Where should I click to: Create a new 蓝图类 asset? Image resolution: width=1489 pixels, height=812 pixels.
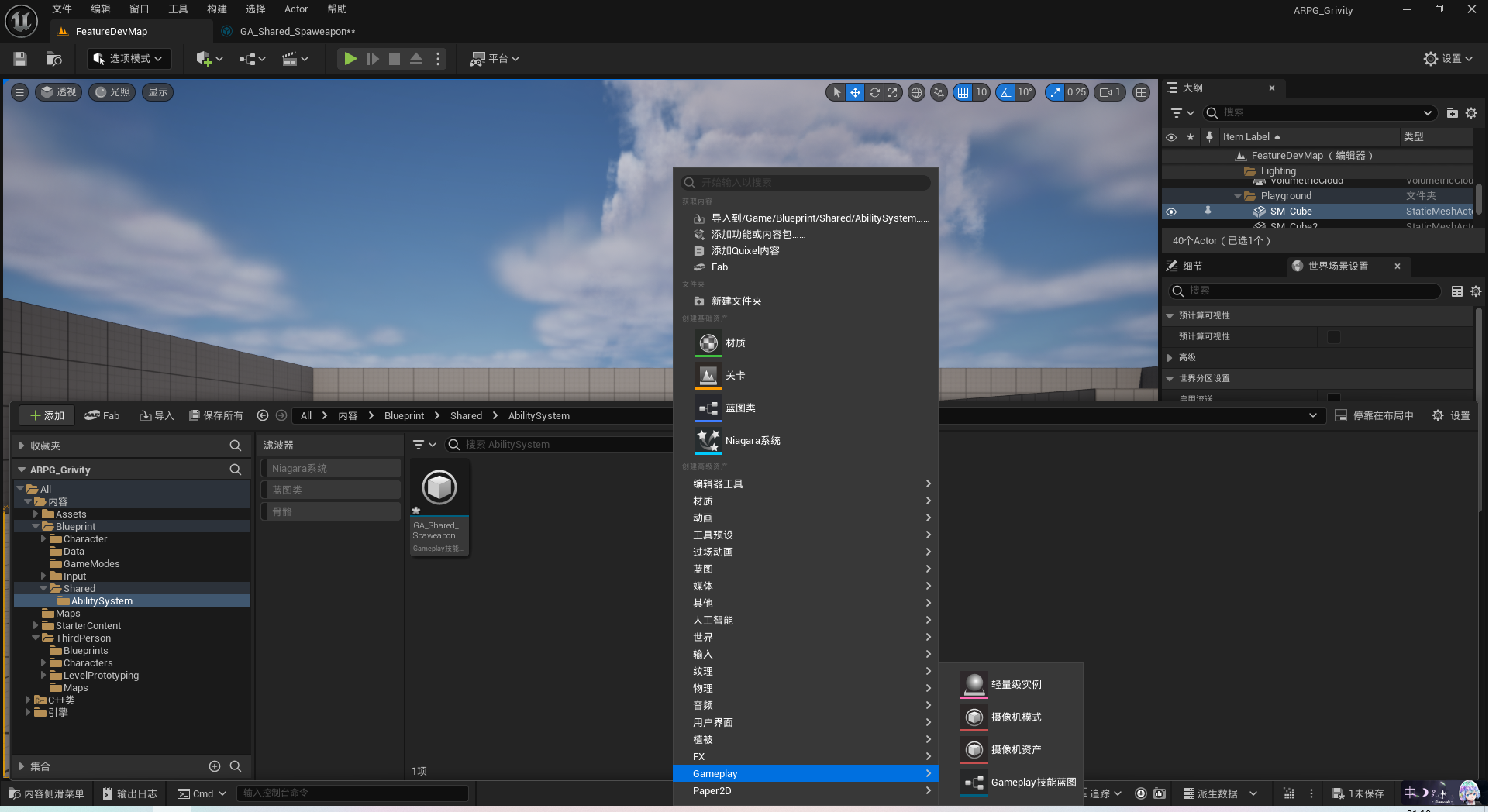pyautogui.click(x=806, y=408)
